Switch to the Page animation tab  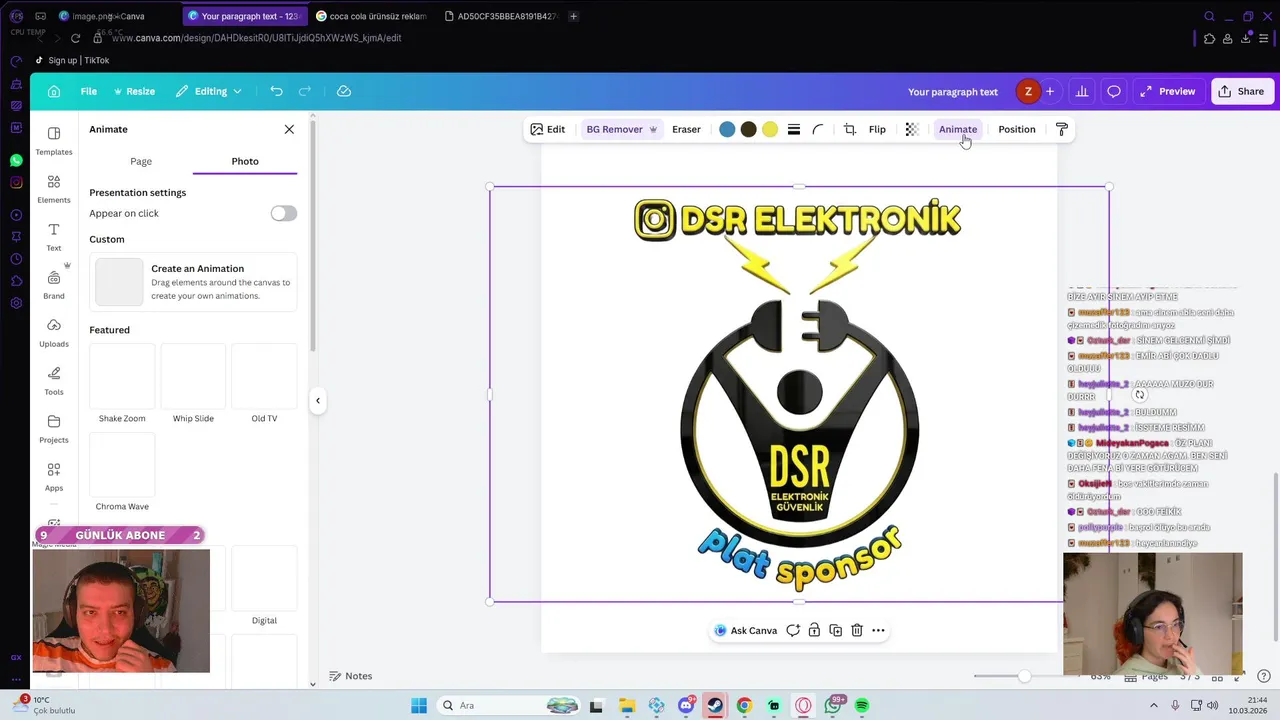141,161
